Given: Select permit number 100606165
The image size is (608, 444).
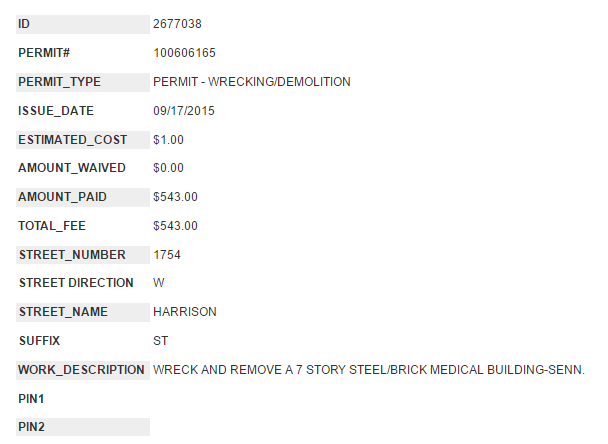Looking at the screenshot, I should click(x=185, y=52).
